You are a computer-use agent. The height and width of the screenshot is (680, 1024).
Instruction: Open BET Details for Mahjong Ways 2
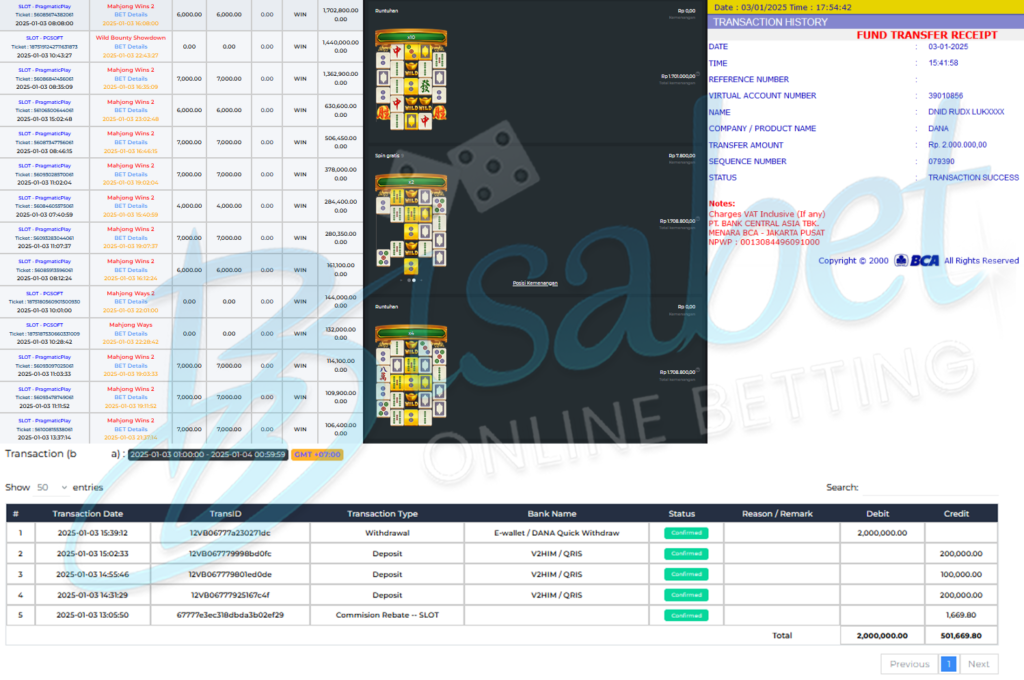point(131,302)
